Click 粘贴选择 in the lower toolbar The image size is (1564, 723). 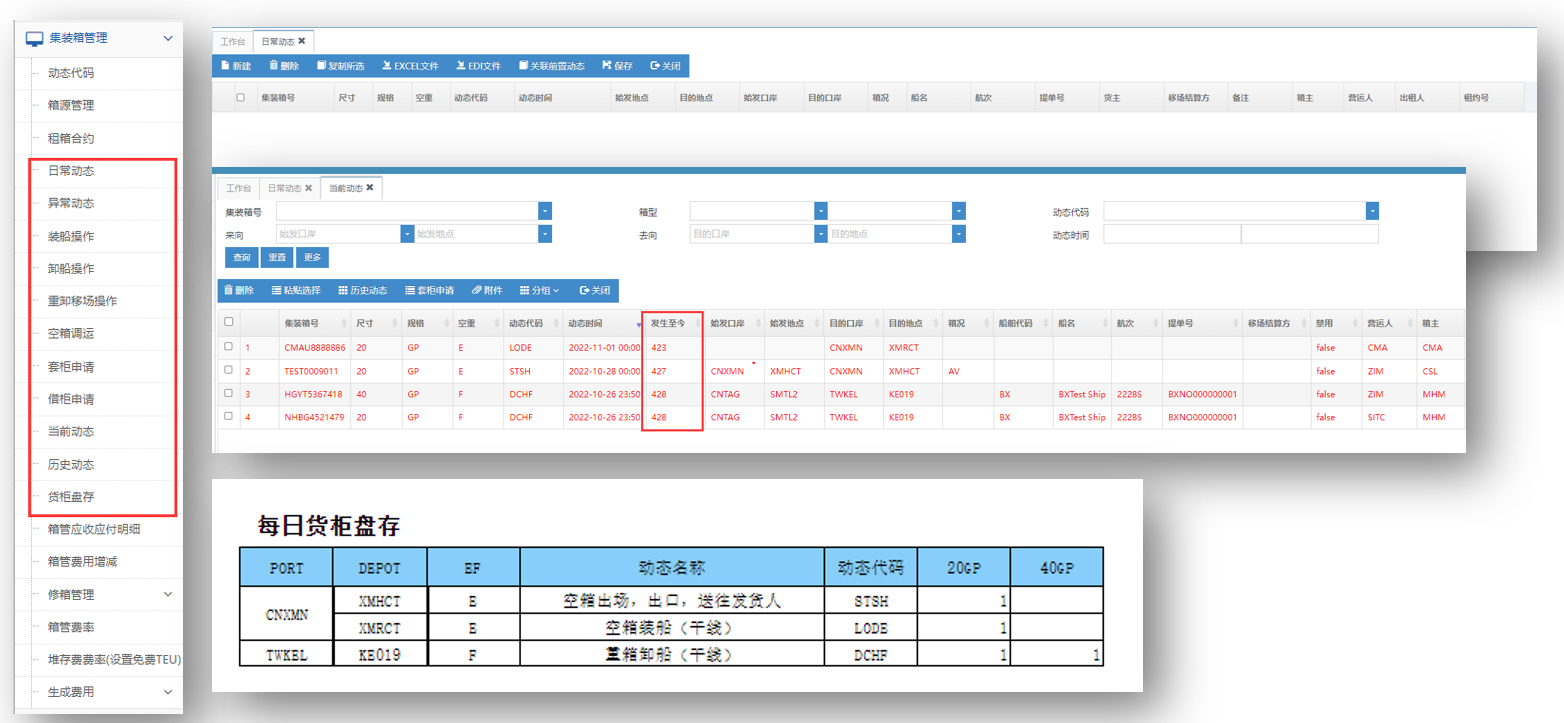pos(295,291)
